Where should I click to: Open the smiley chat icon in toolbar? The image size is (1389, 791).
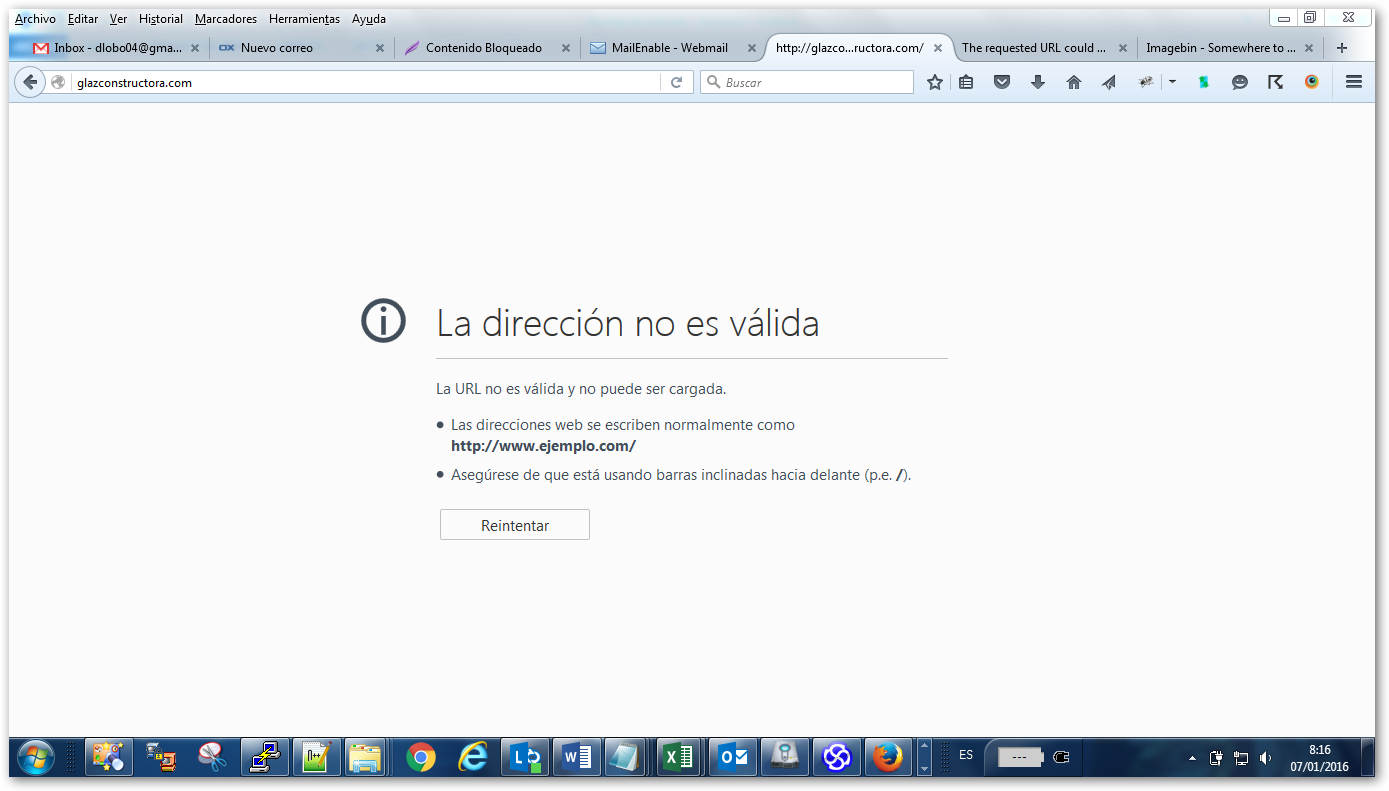click(x=1240, y=83)
